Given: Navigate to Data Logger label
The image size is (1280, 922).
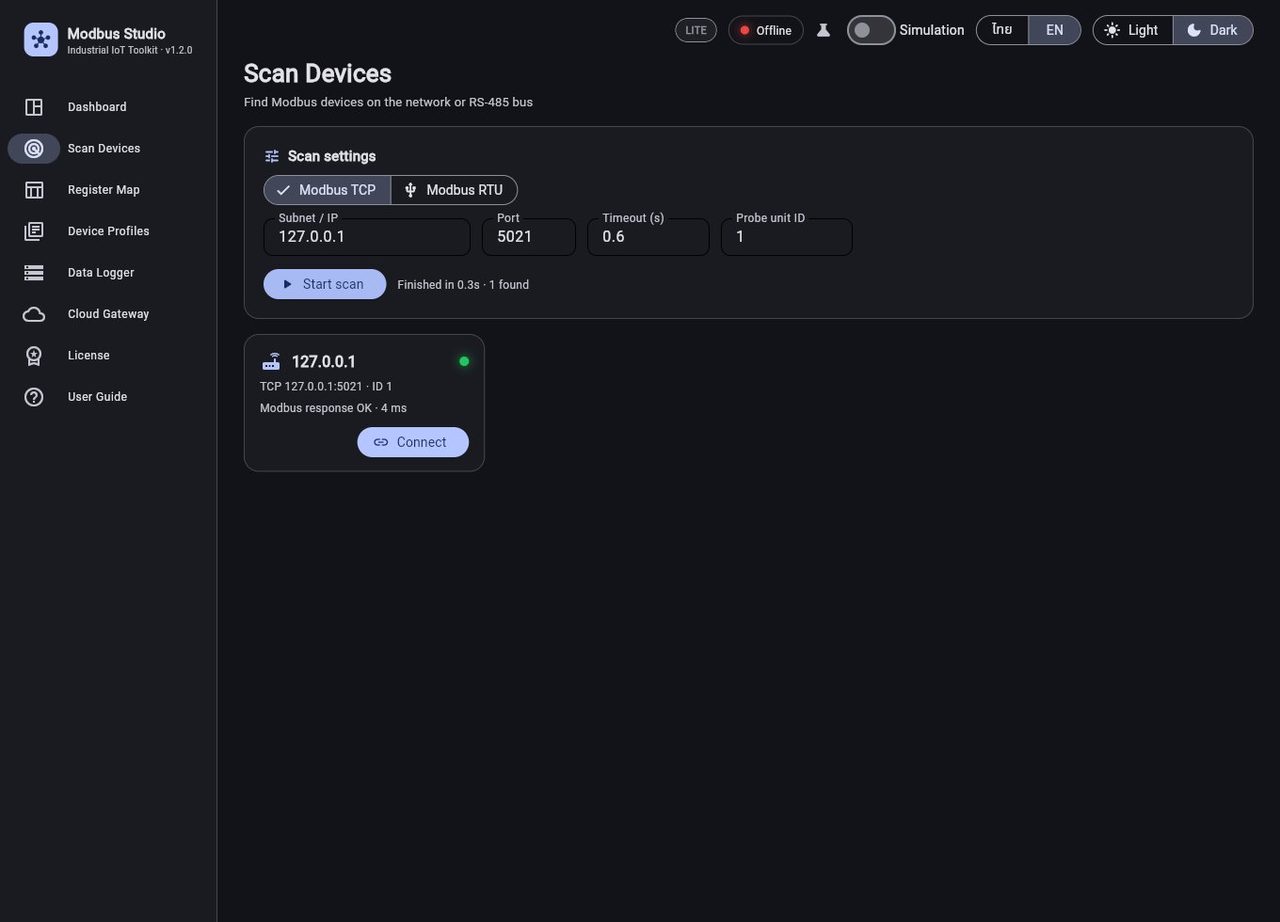Looking at the screenshot, I should [x=101, y=273].
